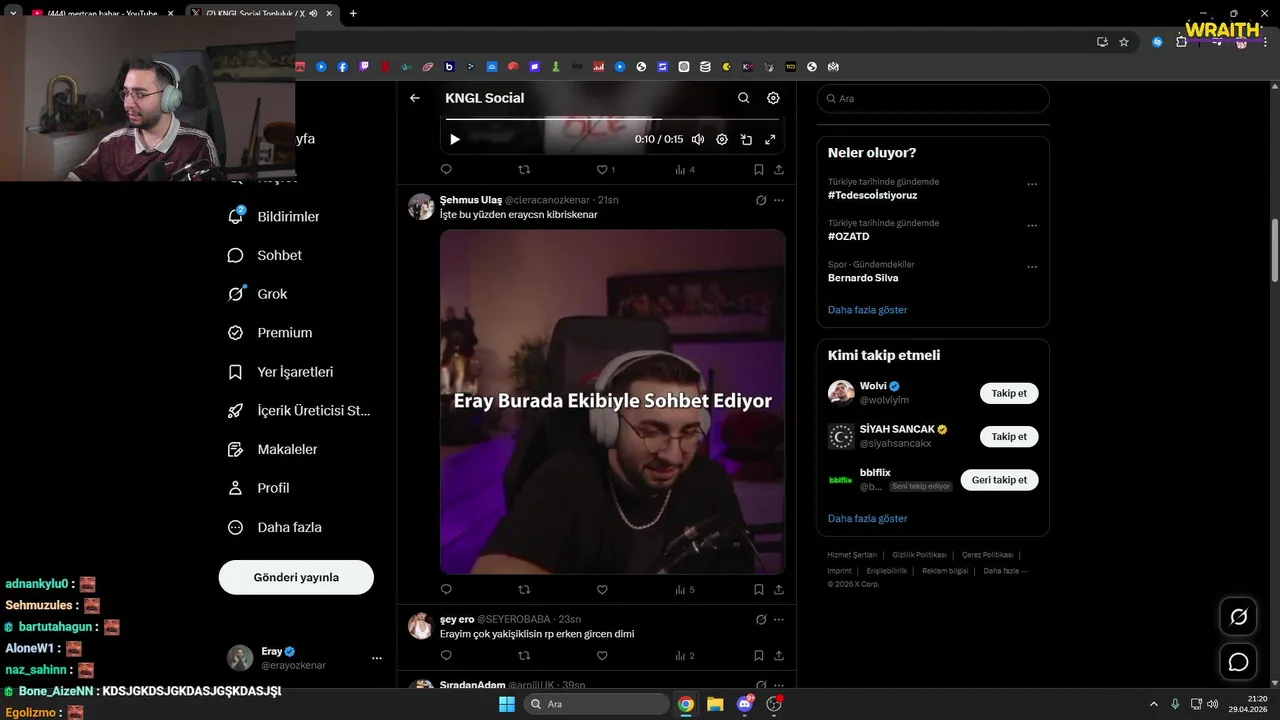Open a new browser tab
This screenshot has height=720, width=1280.
(x=353, y=13)
